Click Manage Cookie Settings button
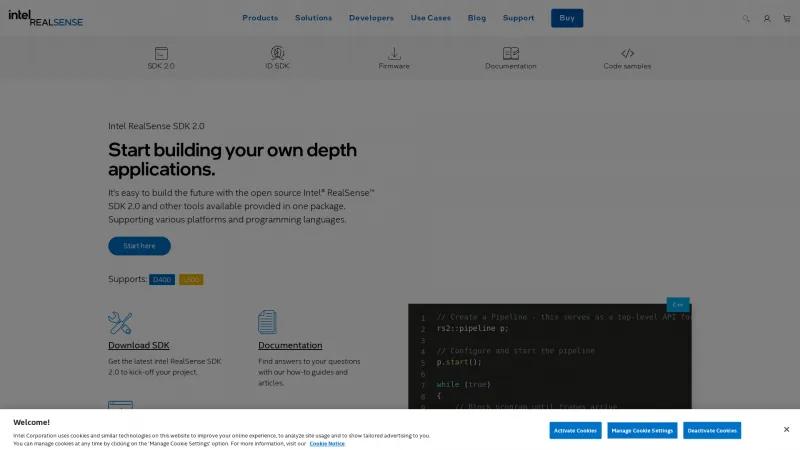The height and width of the screenshot is (450, 800). [x=642, y=431]
